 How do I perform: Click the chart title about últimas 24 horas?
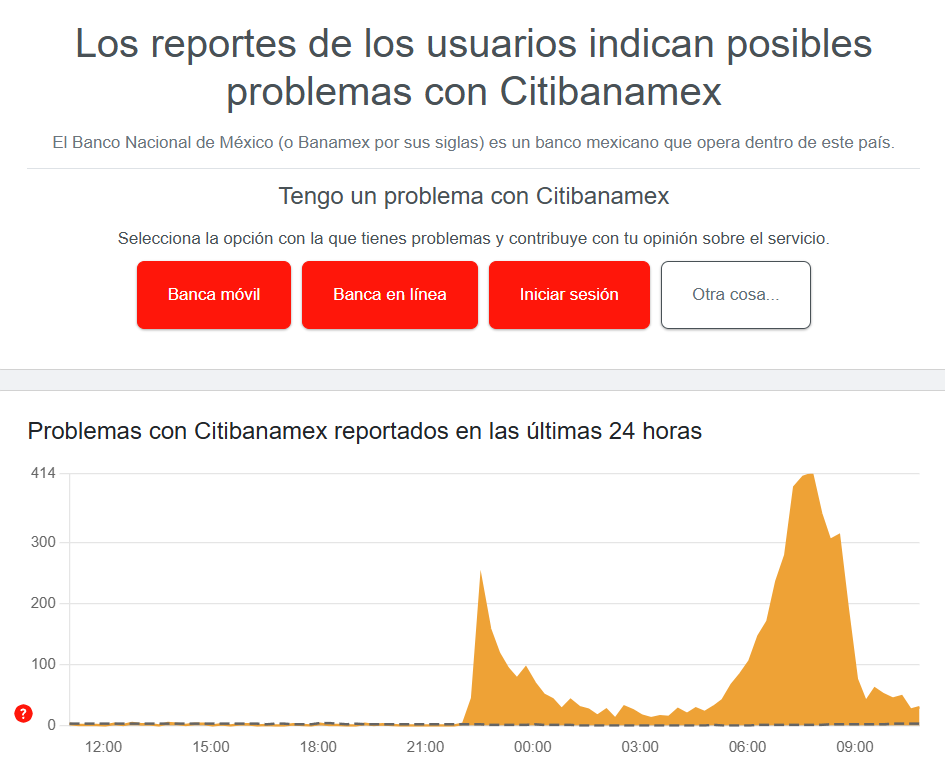tap(365, 432)
